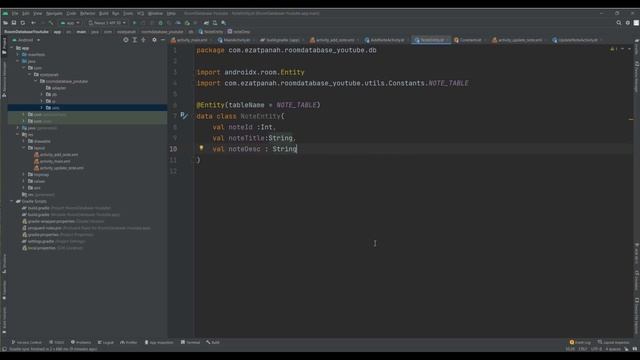Select activity_update_note.xml in project tree
Viewport: 640px width, 360px height.
click(x=59, y=168)
